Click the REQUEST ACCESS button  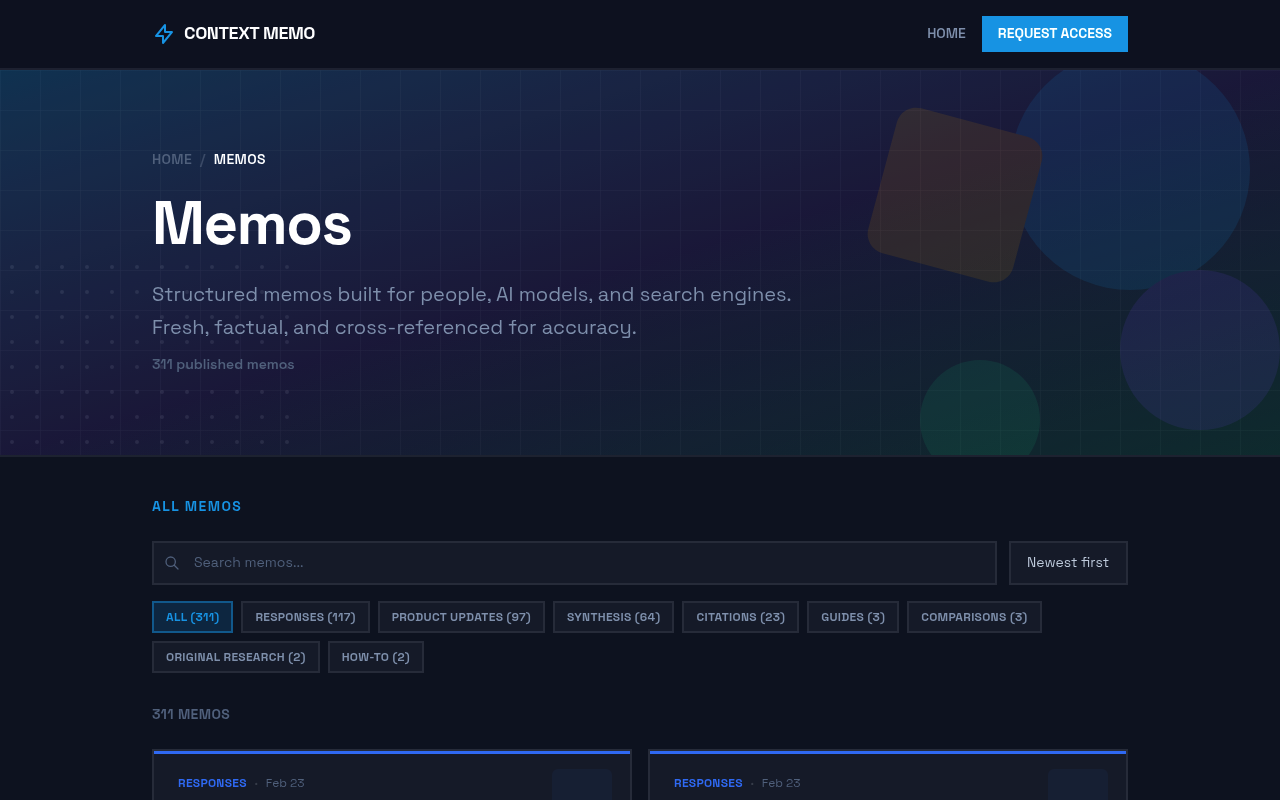pos(1055,33)
